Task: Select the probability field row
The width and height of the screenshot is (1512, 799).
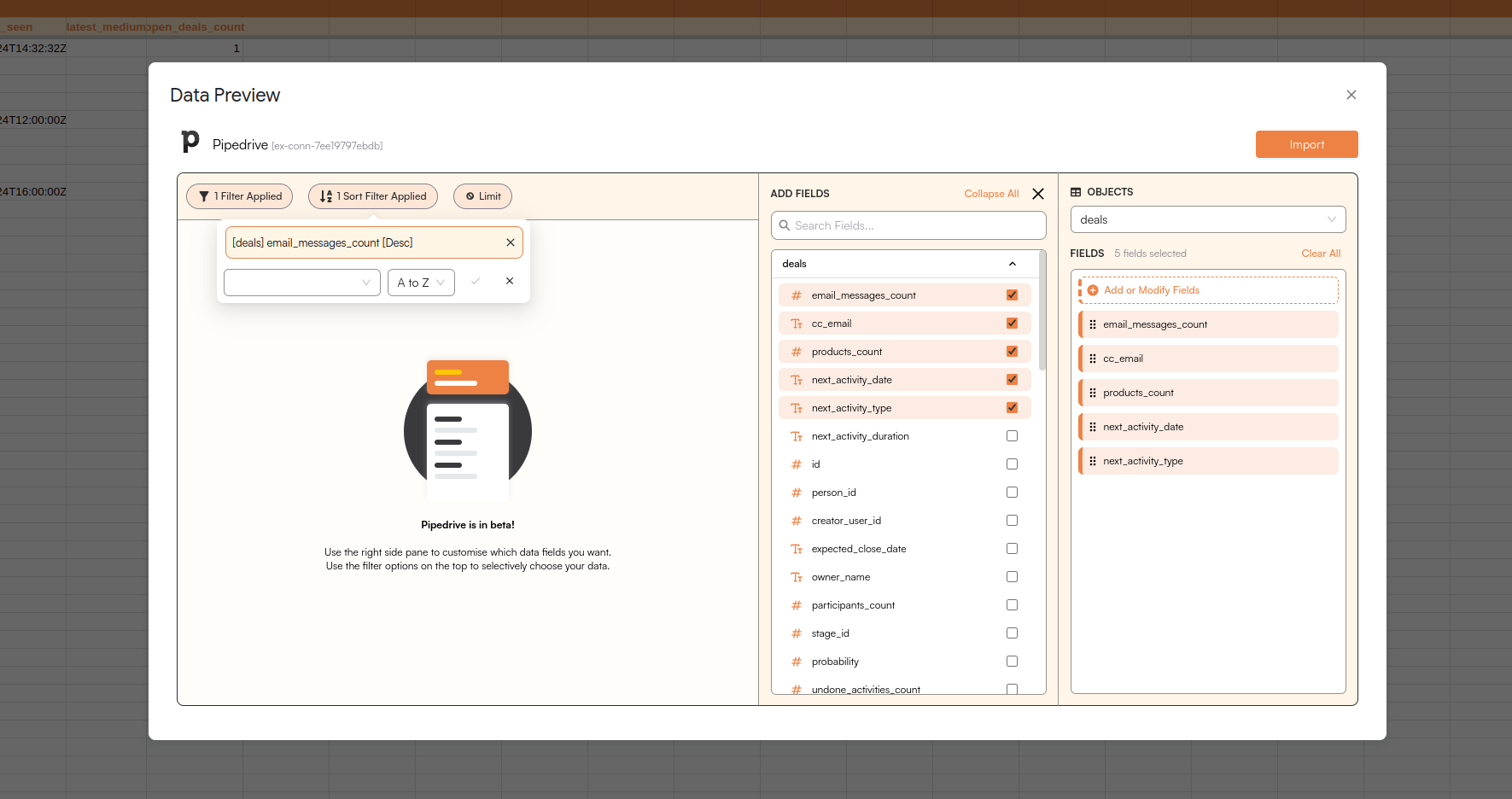Action: 904,662
